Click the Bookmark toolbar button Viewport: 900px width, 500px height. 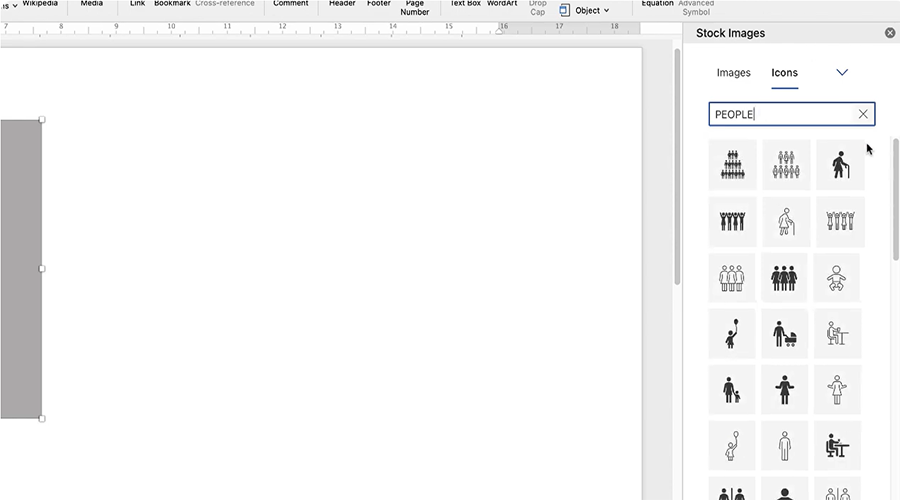click(x=172, y=4)
